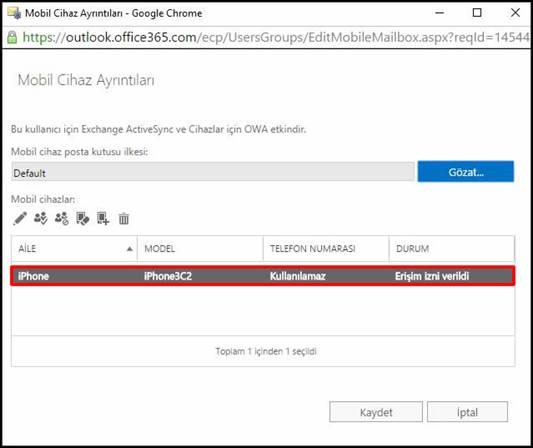The width and height of the screenshot is (533, 448).
Task: Click the block device access icon
Action: tap(62, 218)
